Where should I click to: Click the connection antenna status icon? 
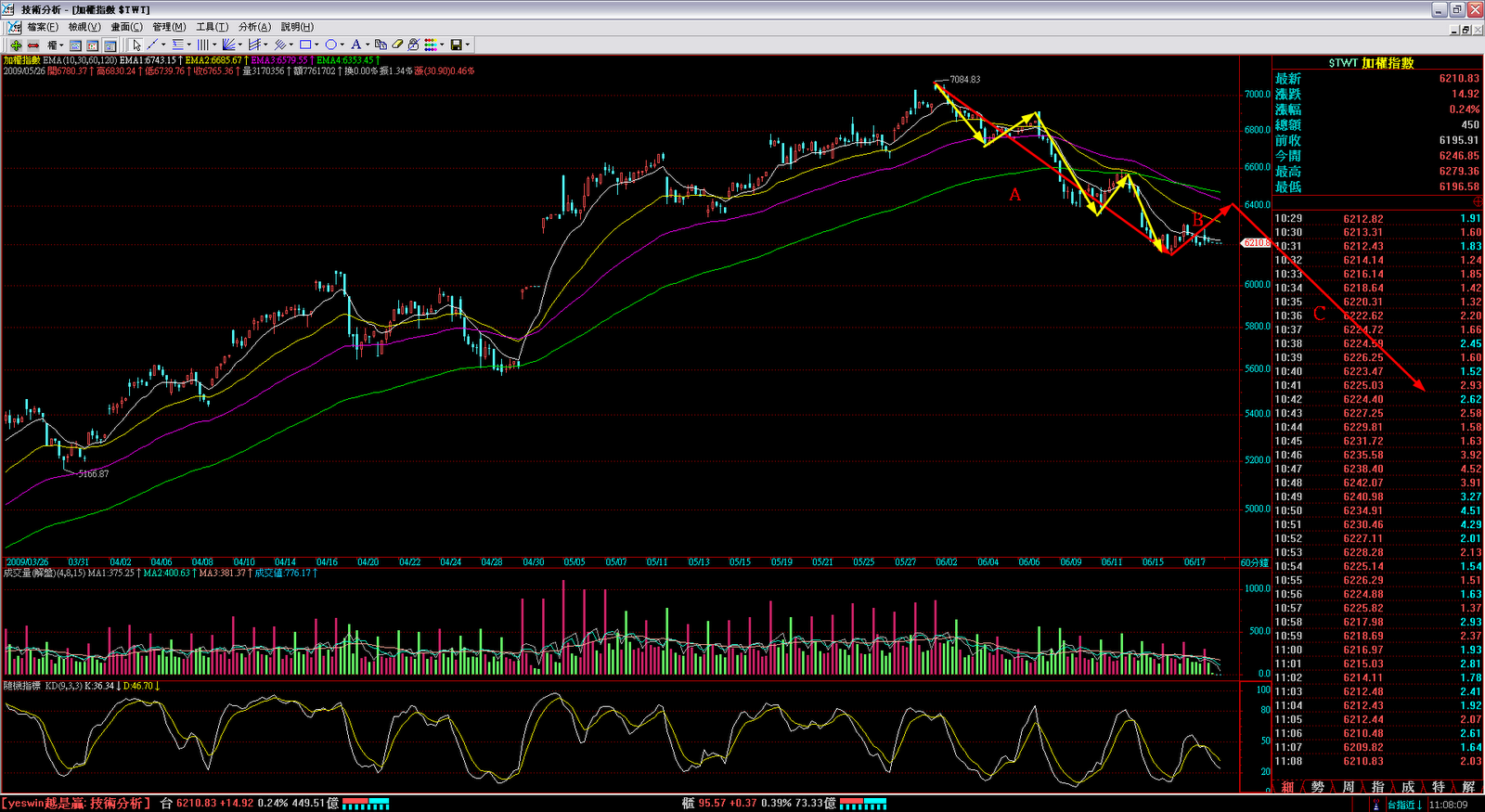click(x=1376, y=805)
